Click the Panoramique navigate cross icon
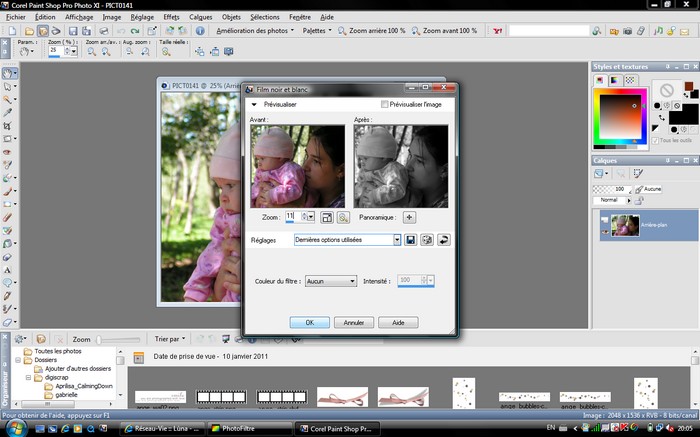The width and height of the screenshot is (700, 437). tap(409, 217)
